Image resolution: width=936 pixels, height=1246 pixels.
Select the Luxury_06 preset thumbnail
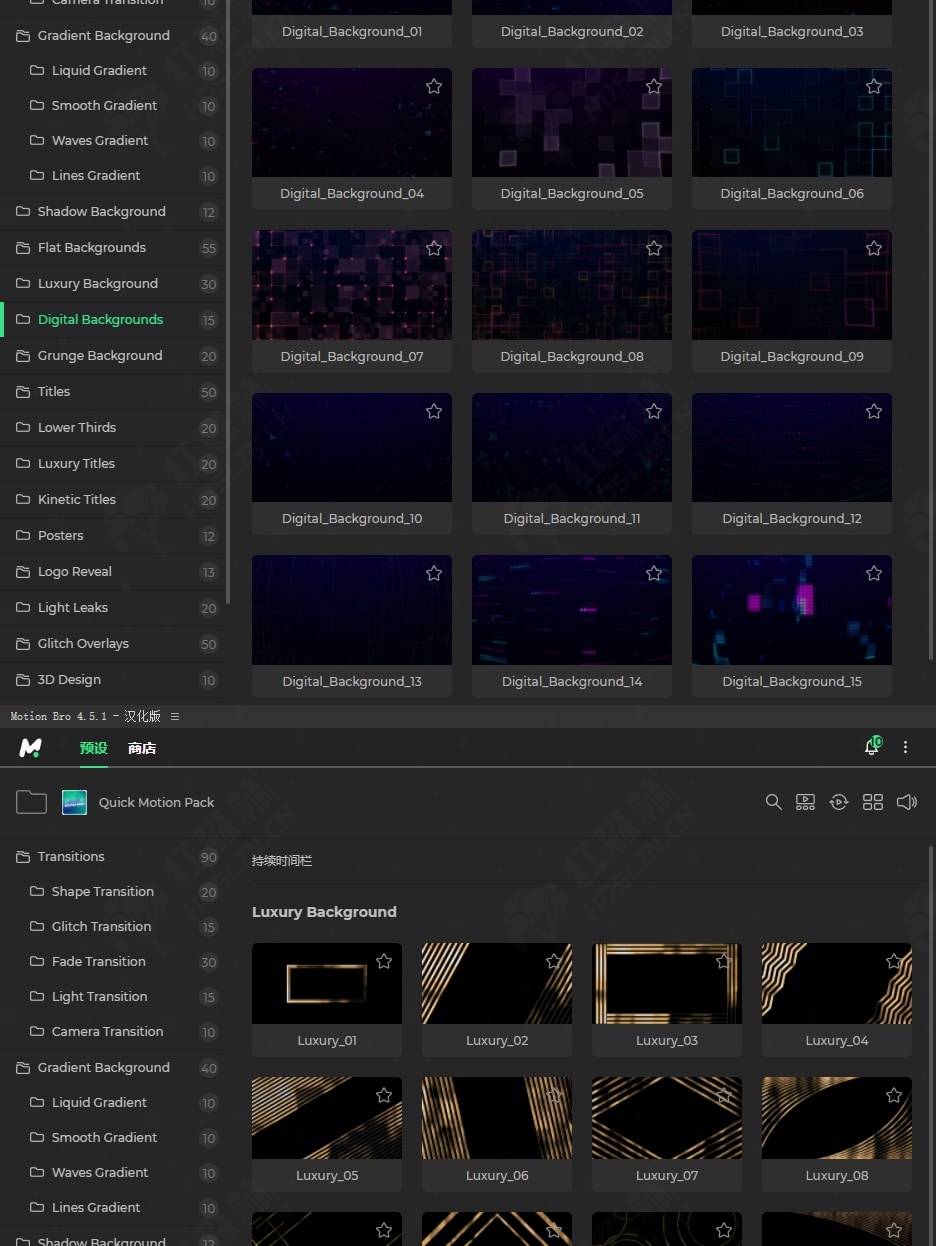click(x=497, y=1118)
